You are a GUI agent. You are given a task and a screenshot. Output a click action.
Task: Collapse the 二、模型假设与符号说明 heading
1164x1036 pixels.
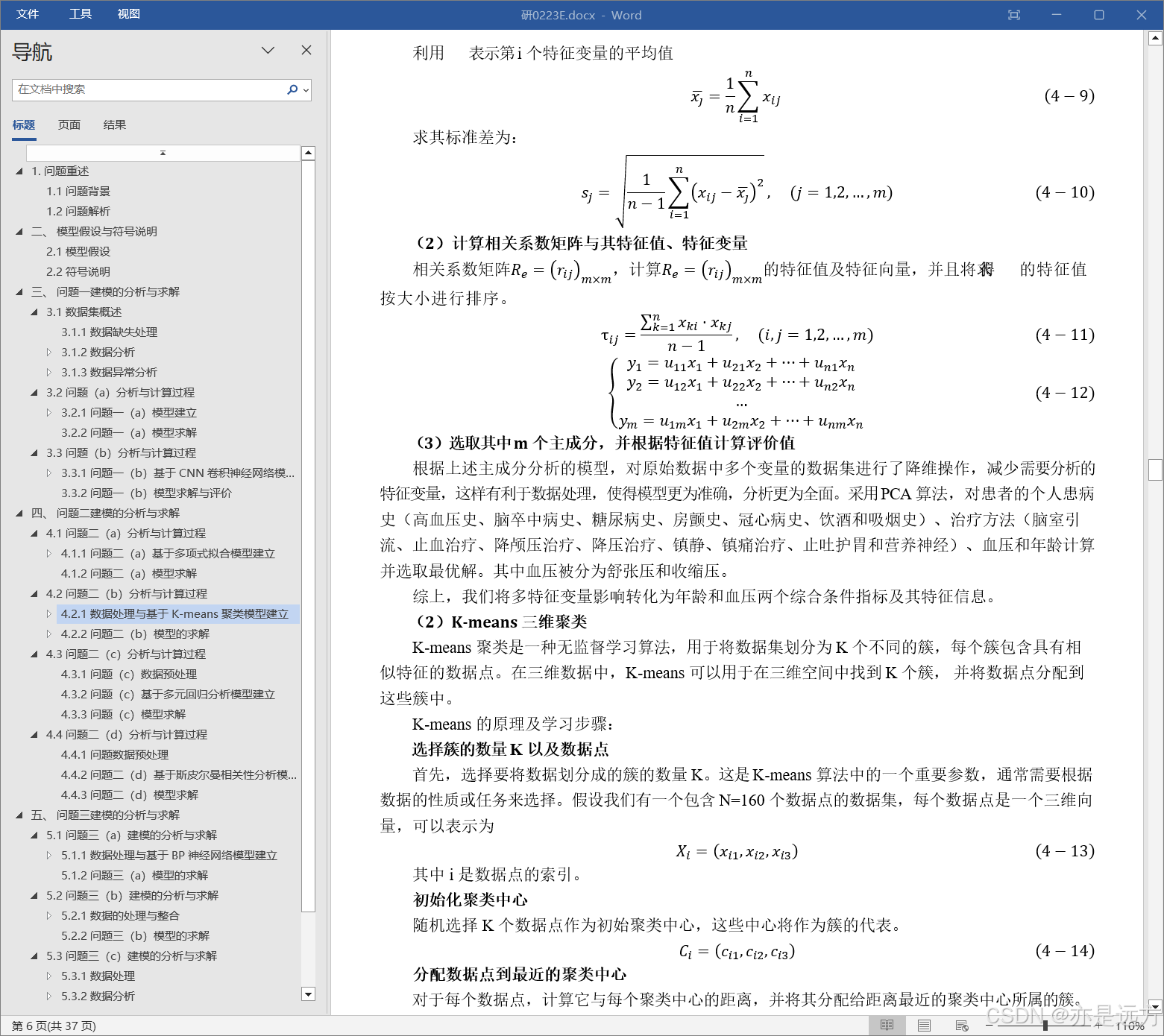[19, 232]
